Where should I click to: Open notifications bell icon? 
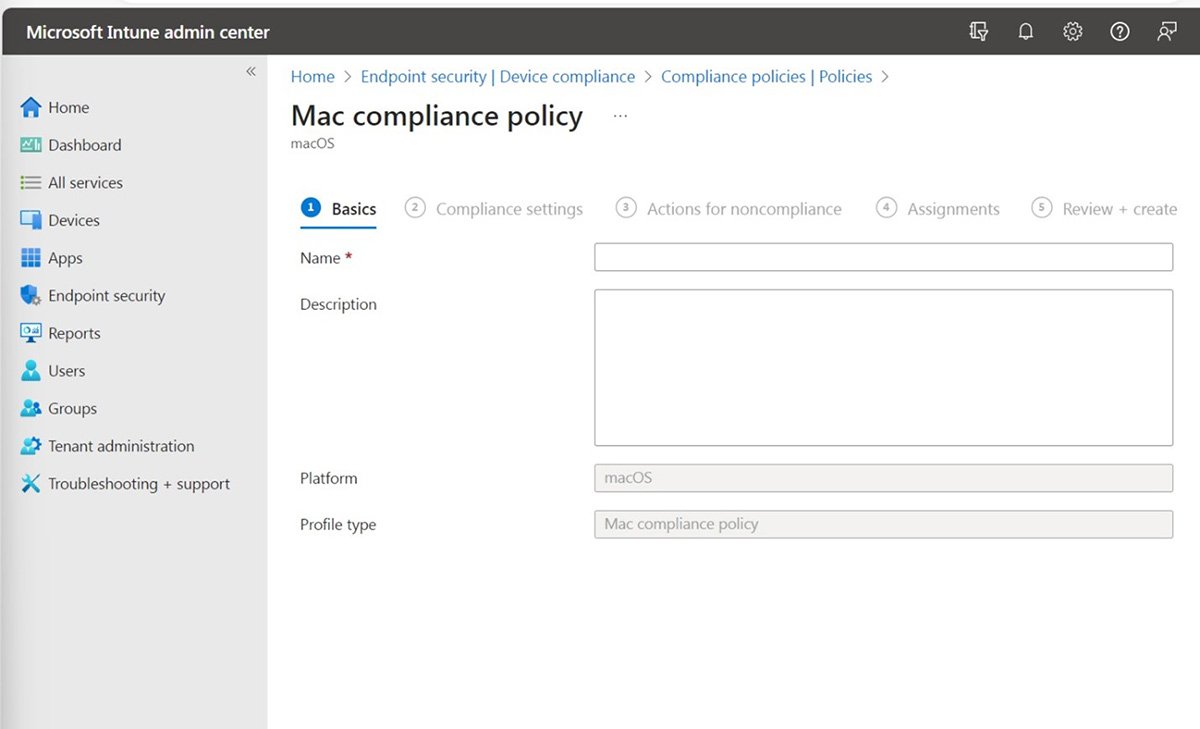pos(1025,32)
